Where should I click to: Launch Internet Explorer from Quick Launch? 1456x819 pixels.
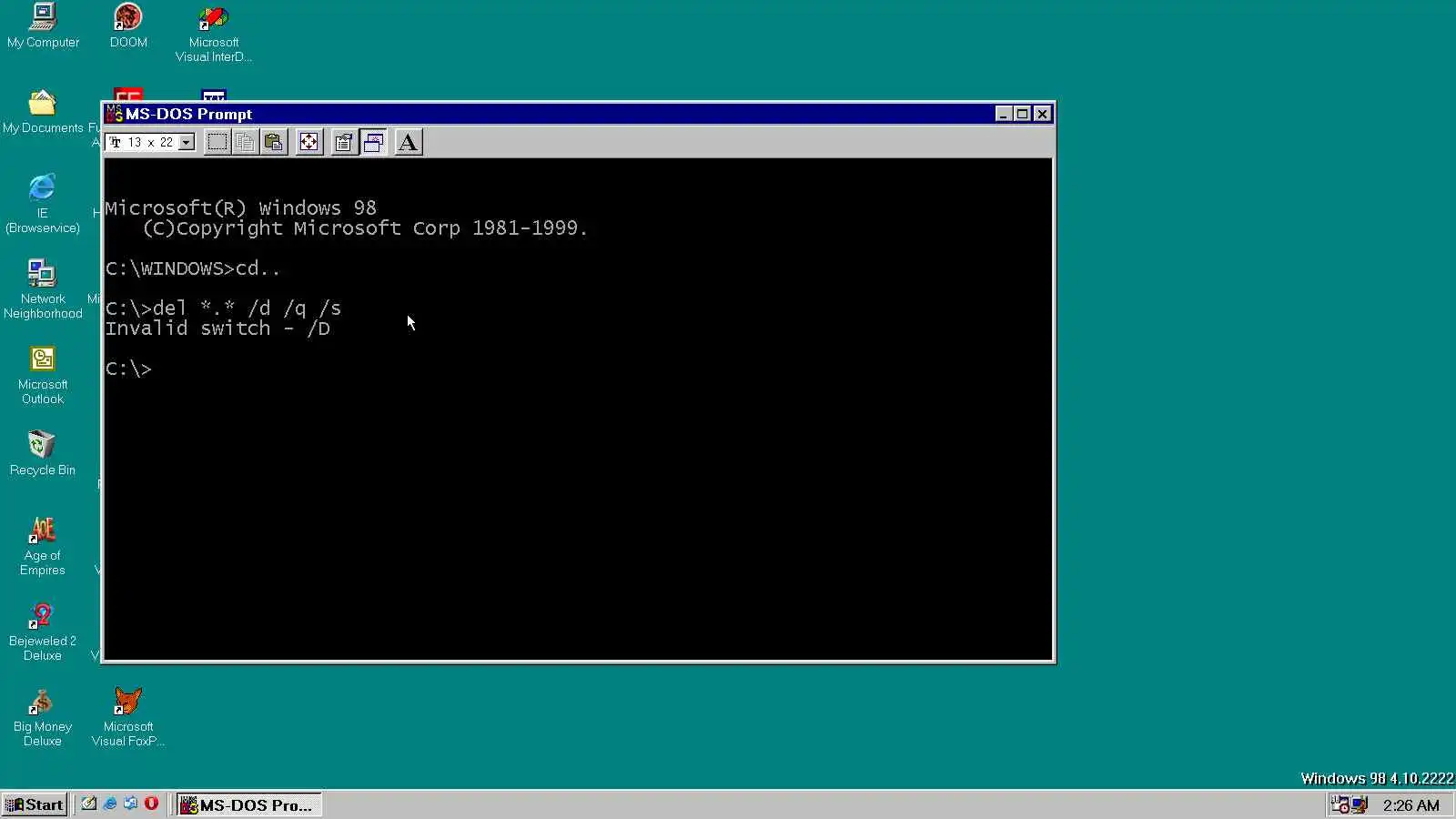click(110, 804)
